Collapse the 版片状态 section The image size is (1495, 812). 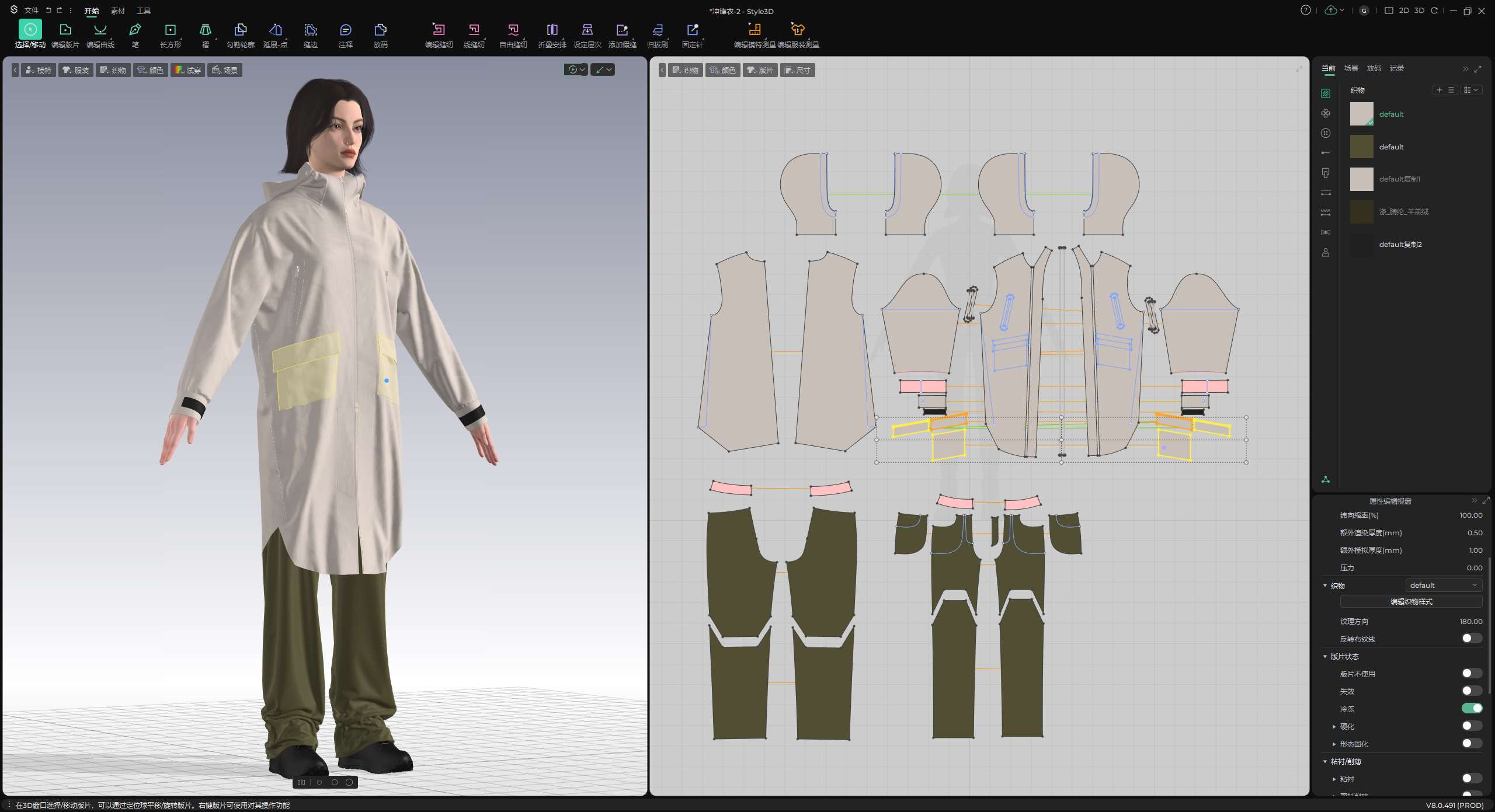[x=1325, y=656]
